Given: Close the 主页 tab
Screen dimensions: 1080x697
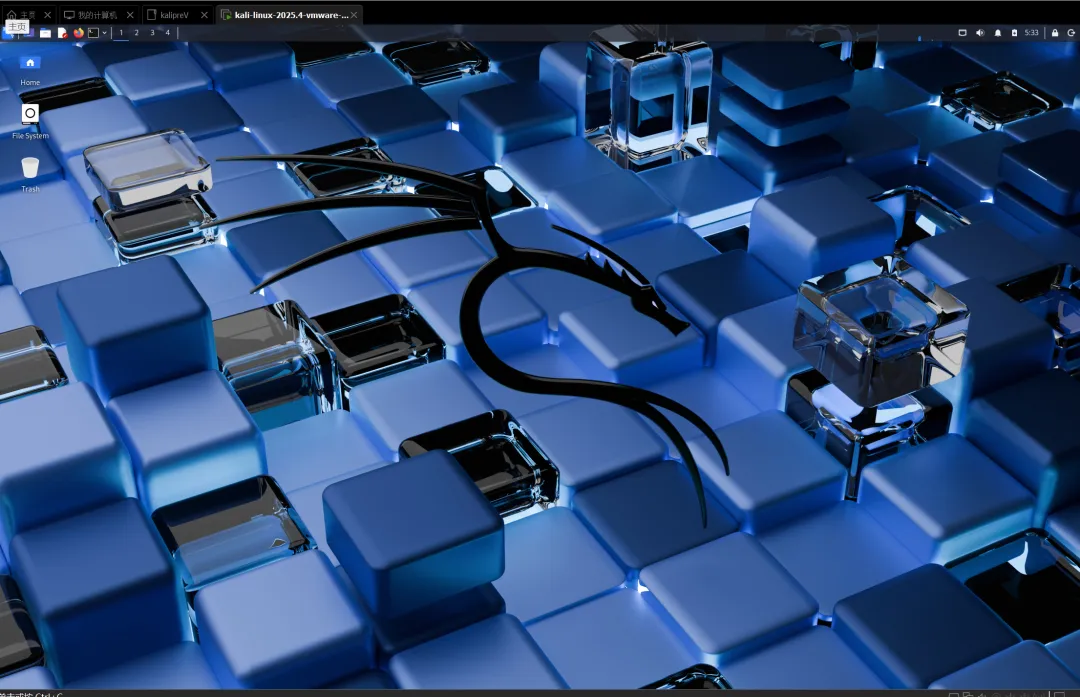Looking at the screenshot, I should [x=47, y=14].
